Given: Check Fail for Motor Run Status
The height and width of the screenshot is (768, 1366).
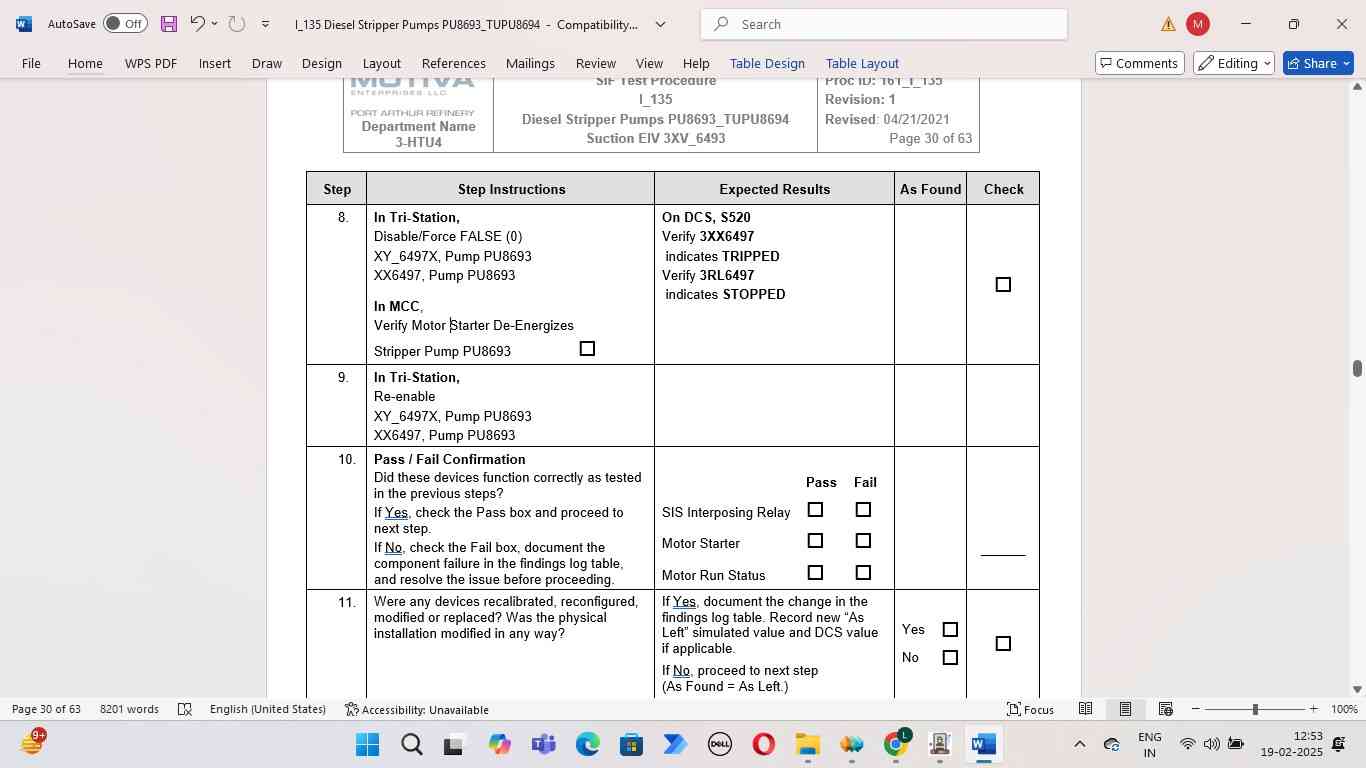Looking at the screenshot, I should (863, 573).
